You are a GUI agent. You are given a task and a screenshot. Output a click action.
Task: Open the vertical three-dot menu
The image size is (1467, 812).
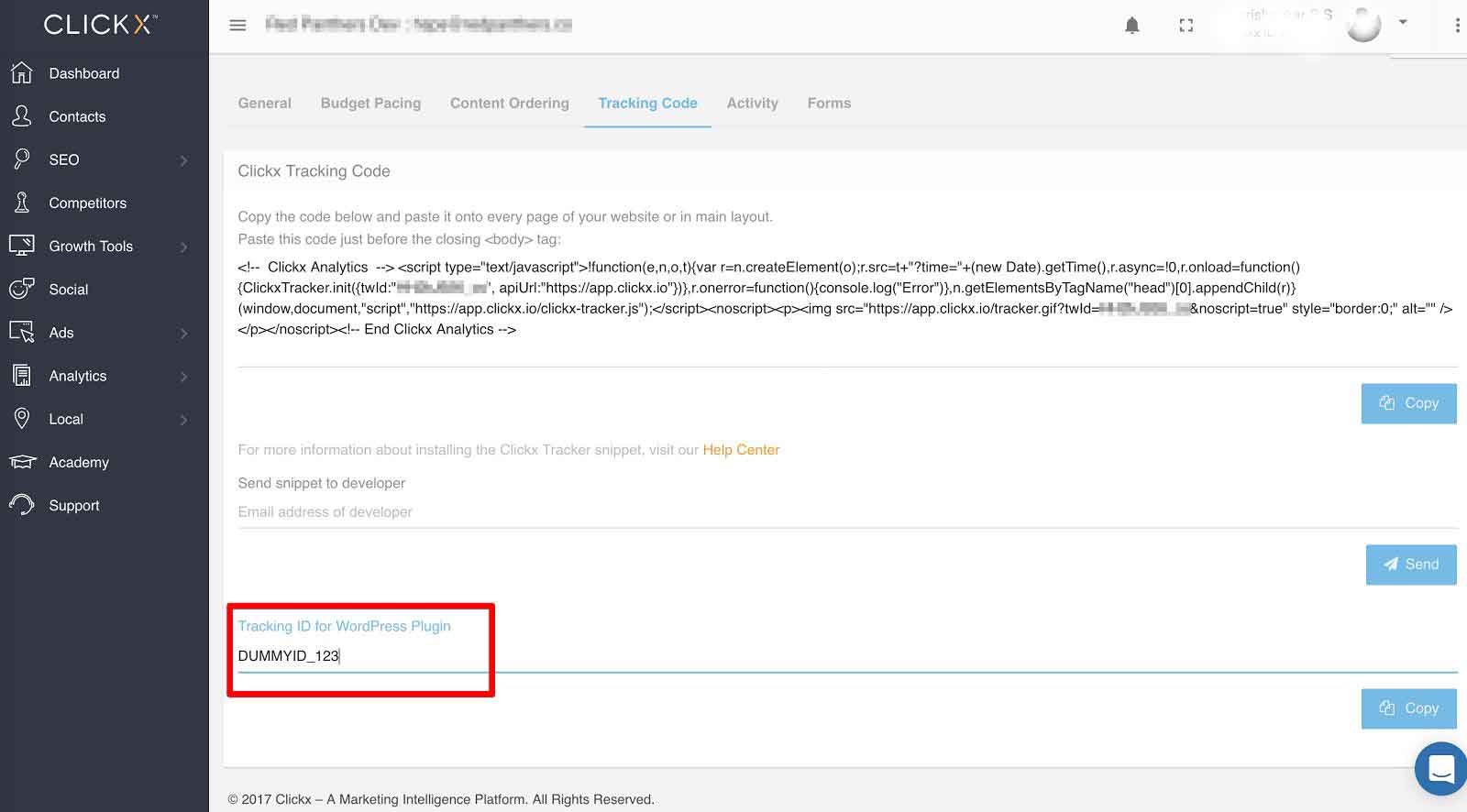(1457, 26)
